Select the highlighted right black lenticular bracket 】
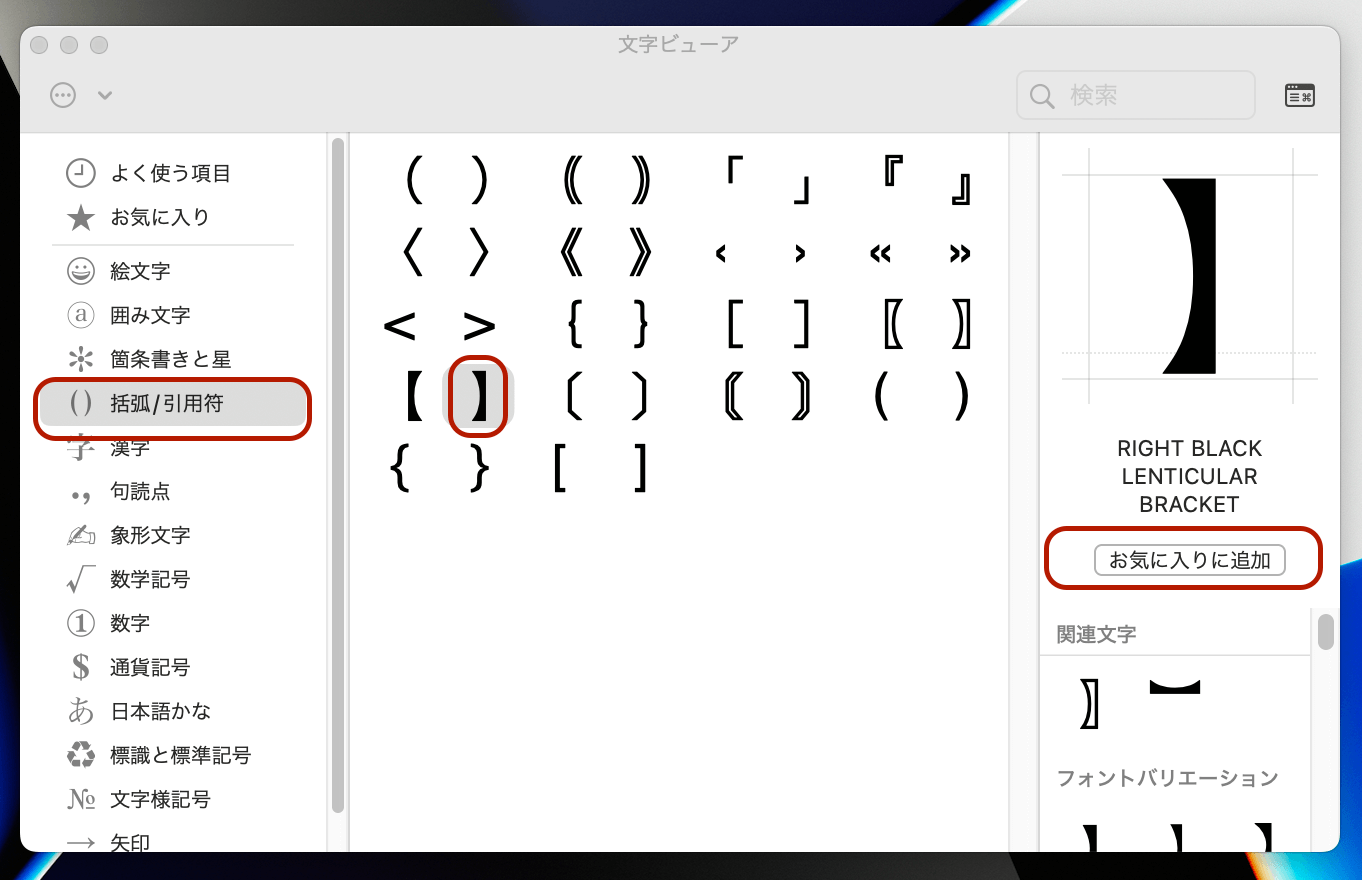This screenshot has width=1362, height=880. (x=479, y=397)
